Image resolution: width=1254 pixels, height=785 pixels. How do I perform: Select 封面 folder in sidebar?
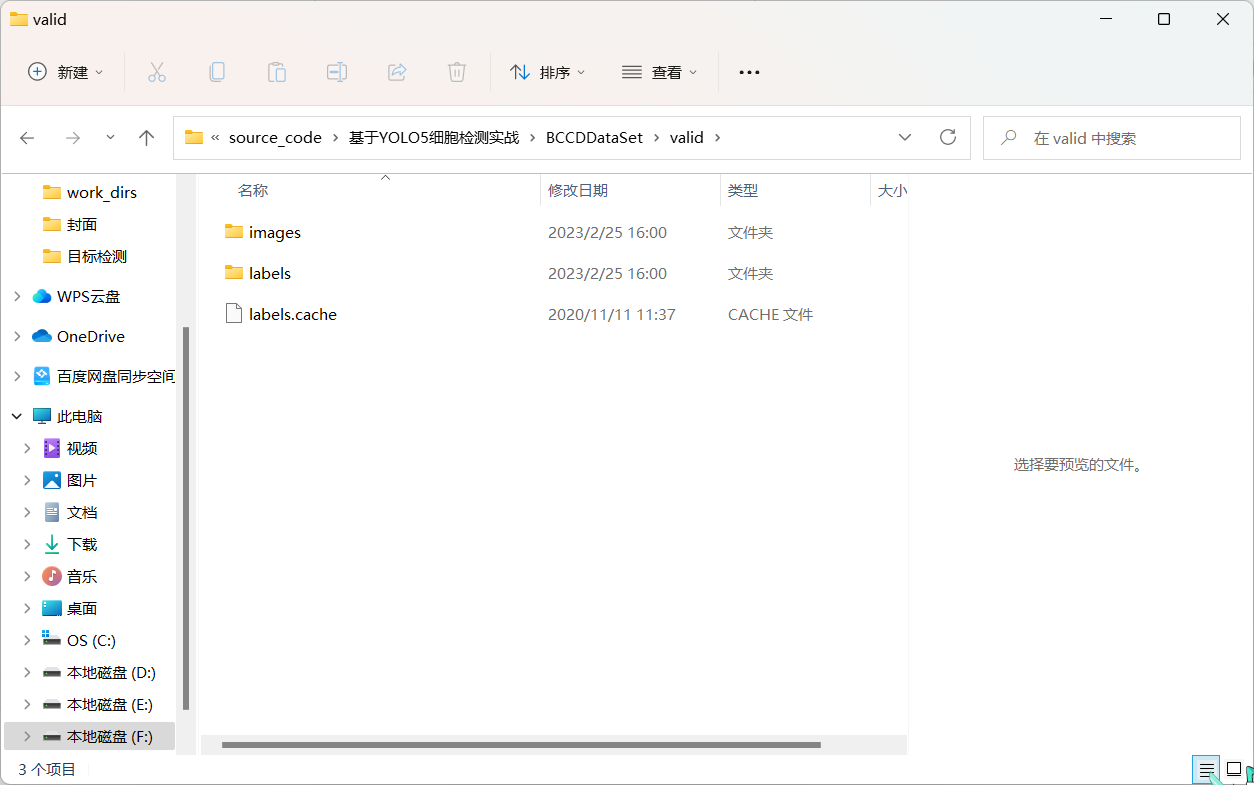click(82, 224)
